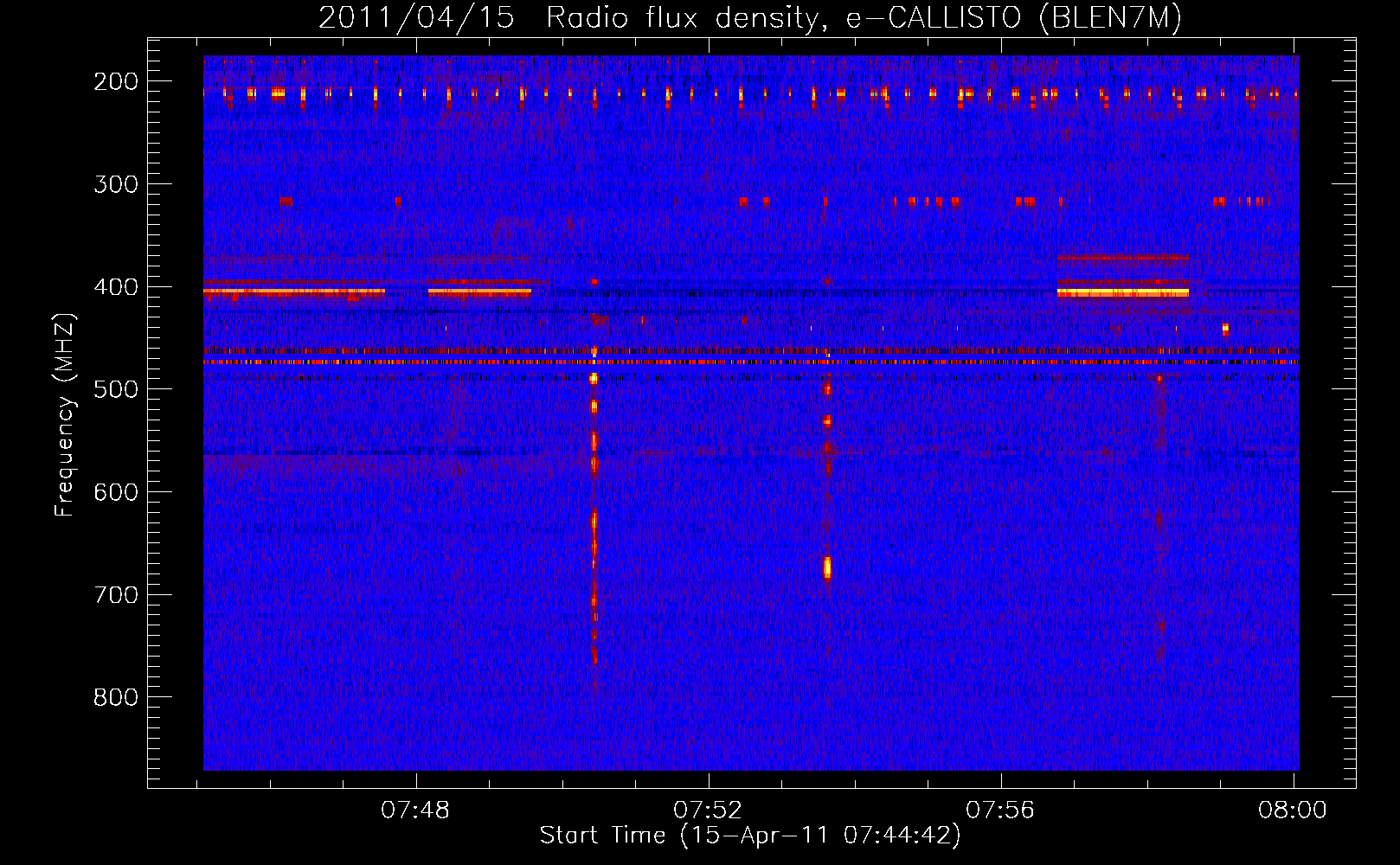Click the 700 frequency tick label
Screen dimensions: 1400x865
click(116, 595)
